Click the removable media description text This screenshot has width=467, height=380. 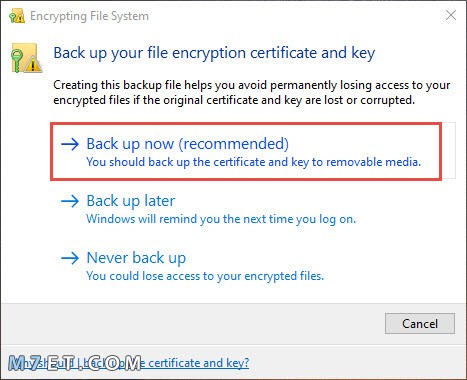click(x=254, y=162)
